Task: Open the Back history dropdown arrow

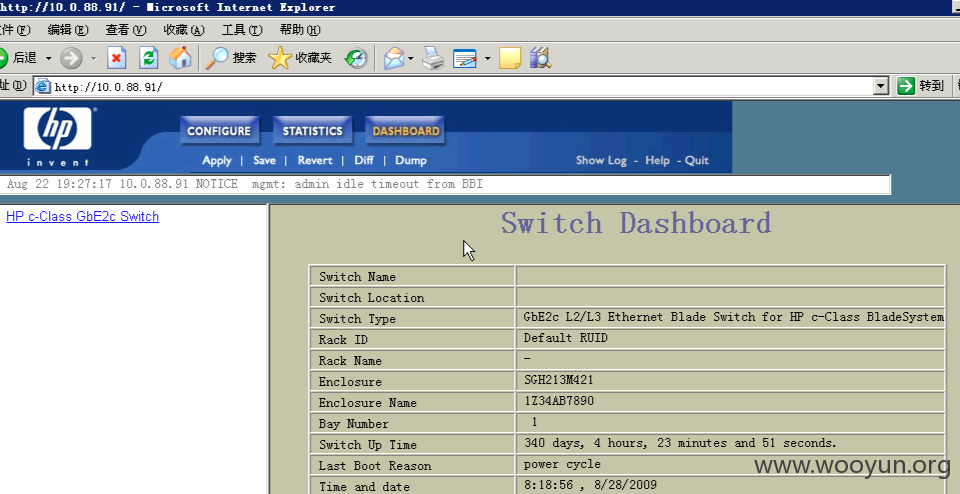Action: (x=48, y=59)
